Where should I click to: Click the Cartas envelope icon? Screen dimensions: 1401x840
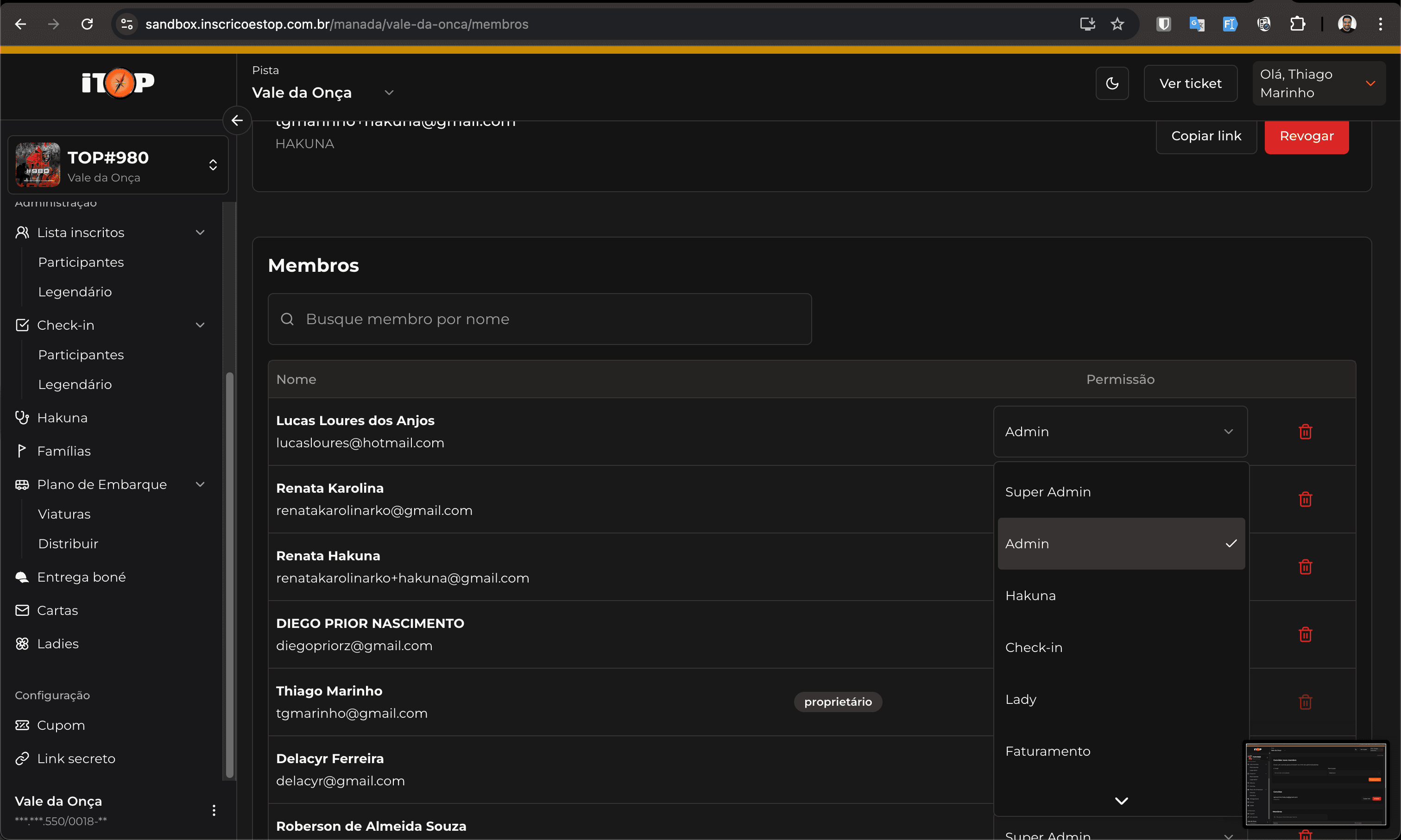coord(22,610)
